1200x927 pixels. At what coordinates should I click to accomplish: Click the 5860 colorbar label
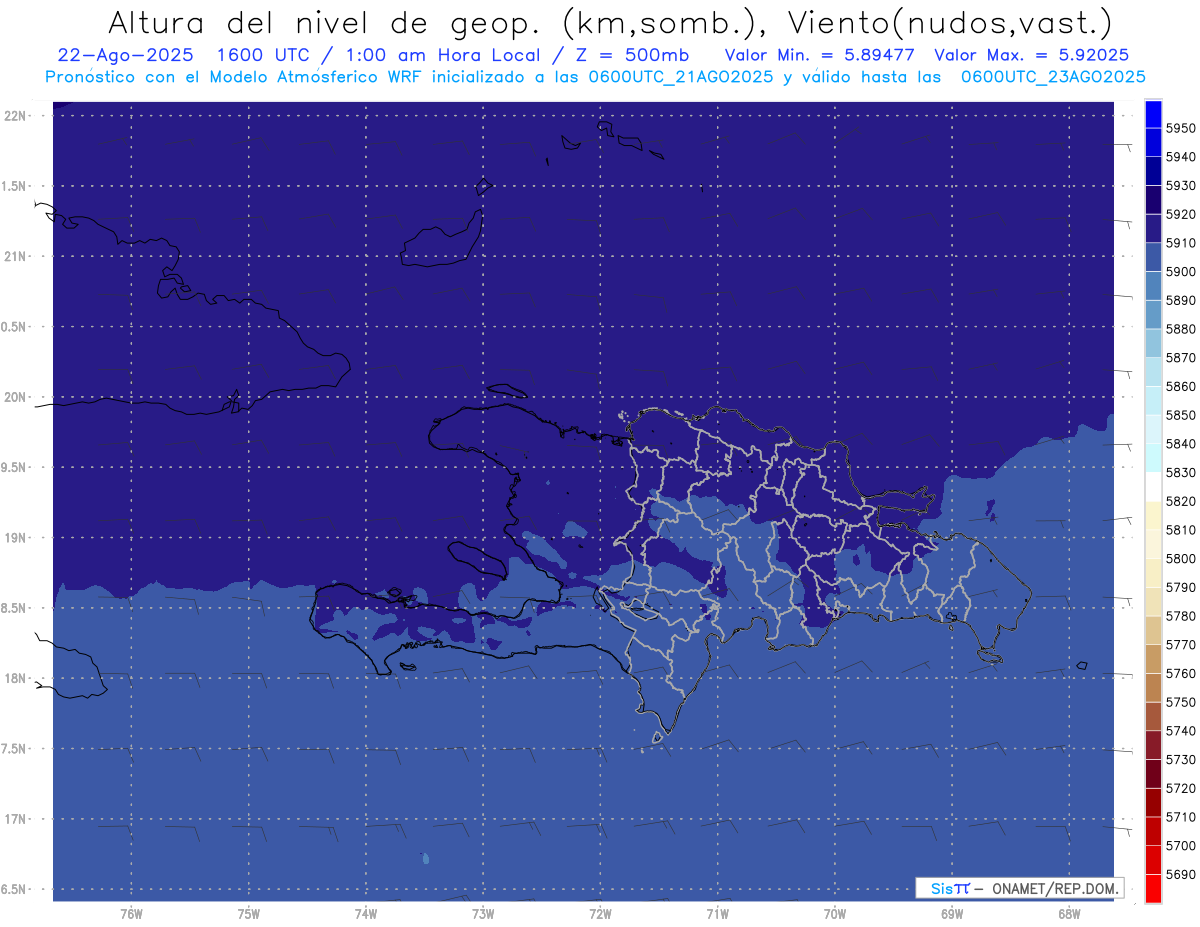1181,386
